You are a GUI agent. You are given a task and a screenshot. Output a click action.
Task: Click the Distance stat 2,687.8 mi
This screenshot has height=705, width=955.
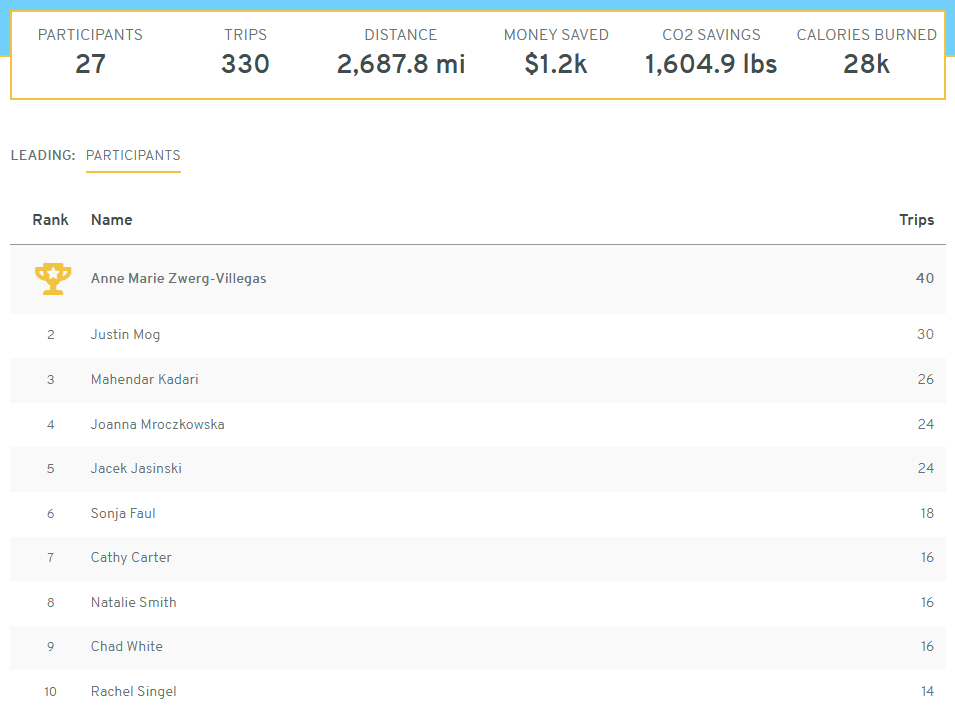[x=400, y=65]
